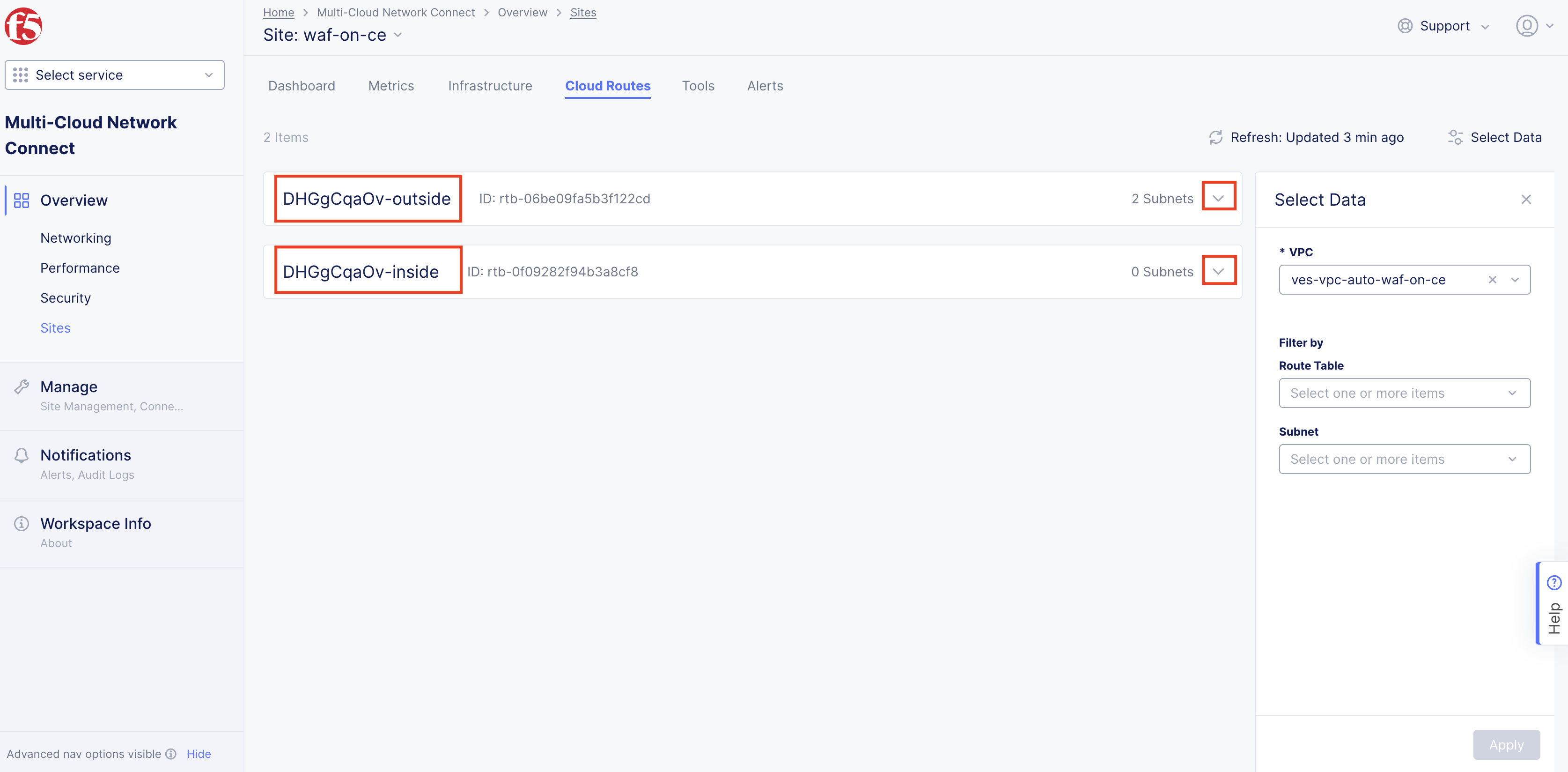Screen dimensions: 1568x772
Task: Switch to the Tools tab
Action: (x=698, y=85)
